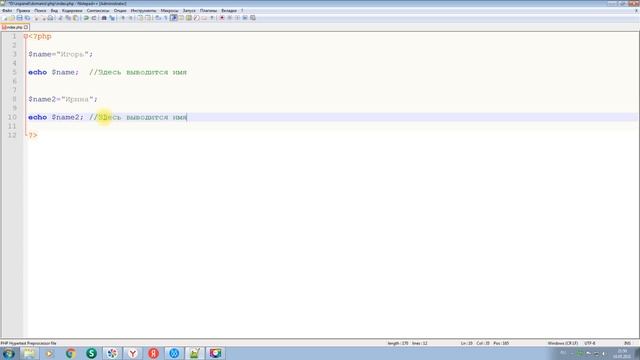The height and width of the screenshot is (360, 640).
Task: Click the Save file toolbar icon
Action: point(19,18)
